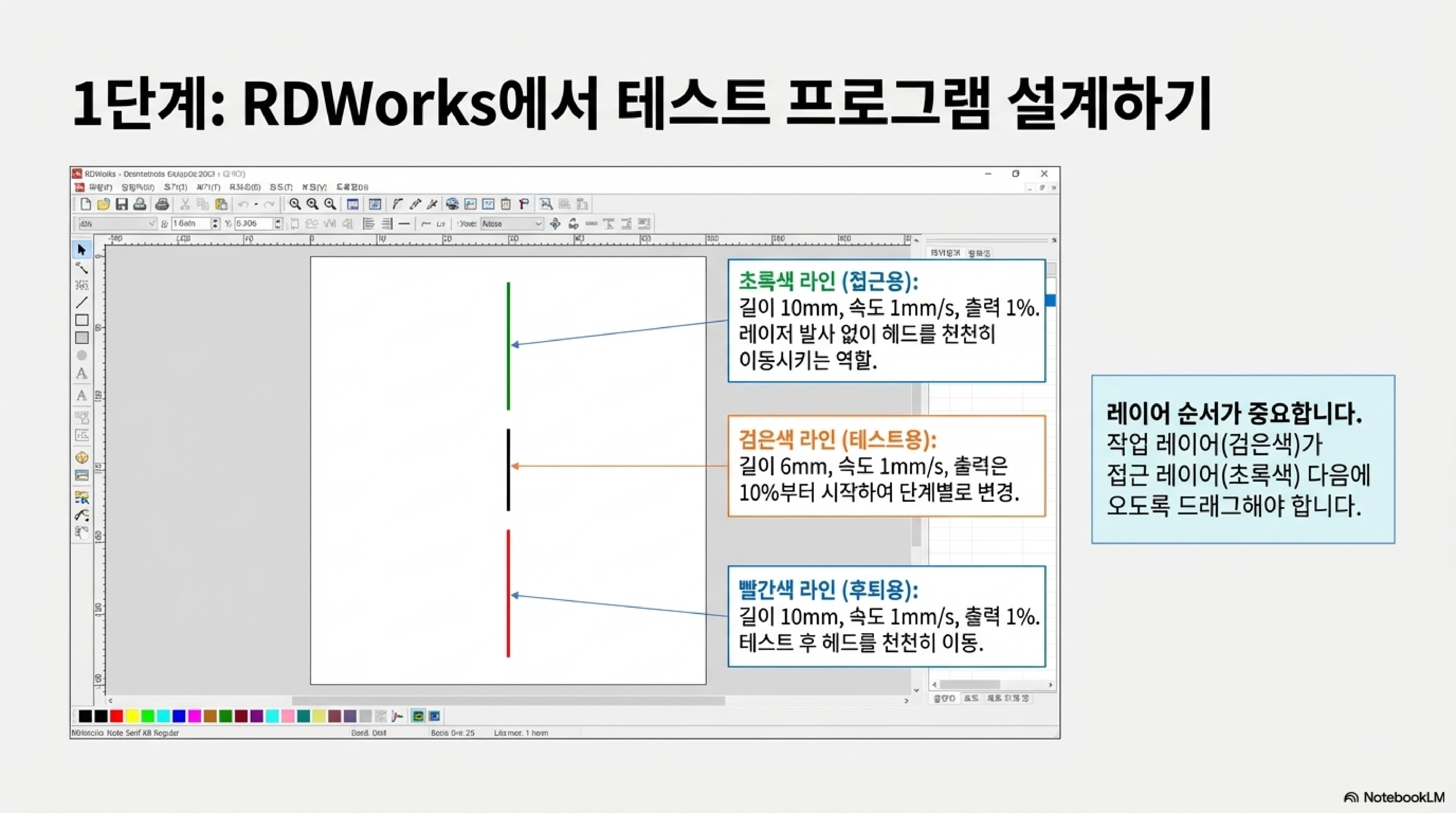Click the undo arrow icon

point(243,204)
